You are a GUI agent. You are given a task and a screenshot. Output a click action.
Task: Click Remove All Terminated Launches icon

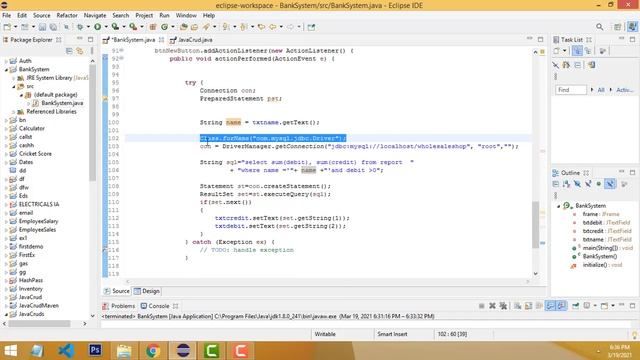503,306
